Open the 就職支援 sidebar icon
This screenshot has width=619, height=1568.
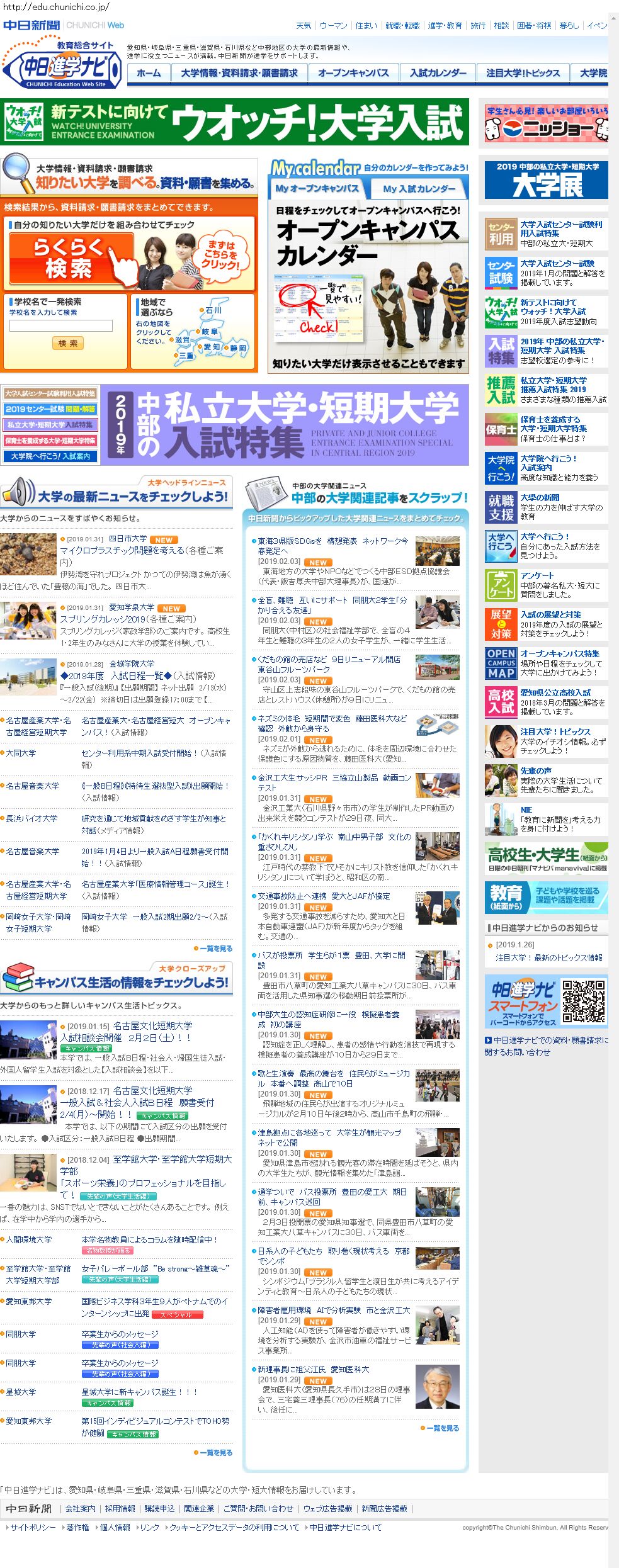click(x=501, y=507)
